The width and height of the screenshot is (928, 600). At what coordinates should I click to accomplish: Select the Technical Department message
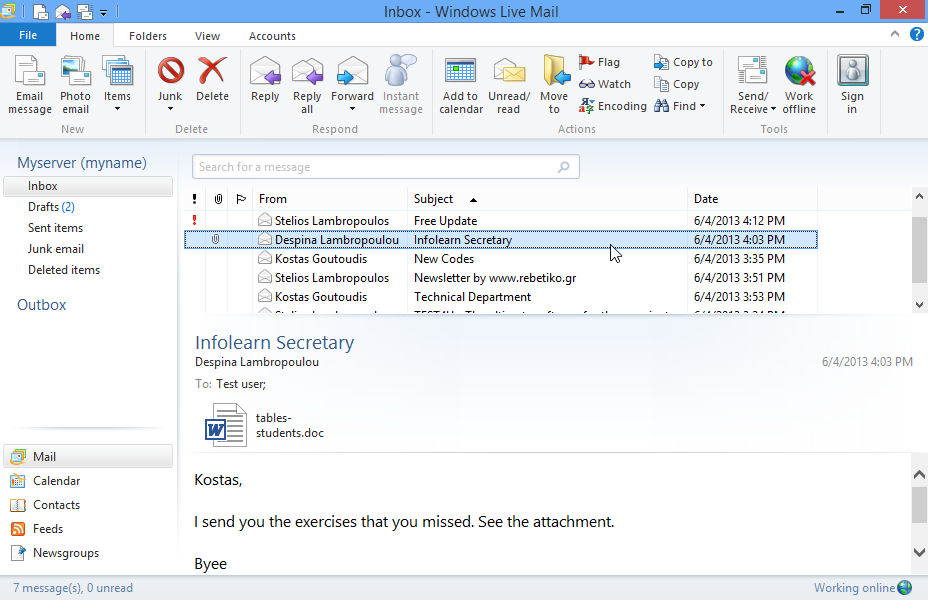501,296
